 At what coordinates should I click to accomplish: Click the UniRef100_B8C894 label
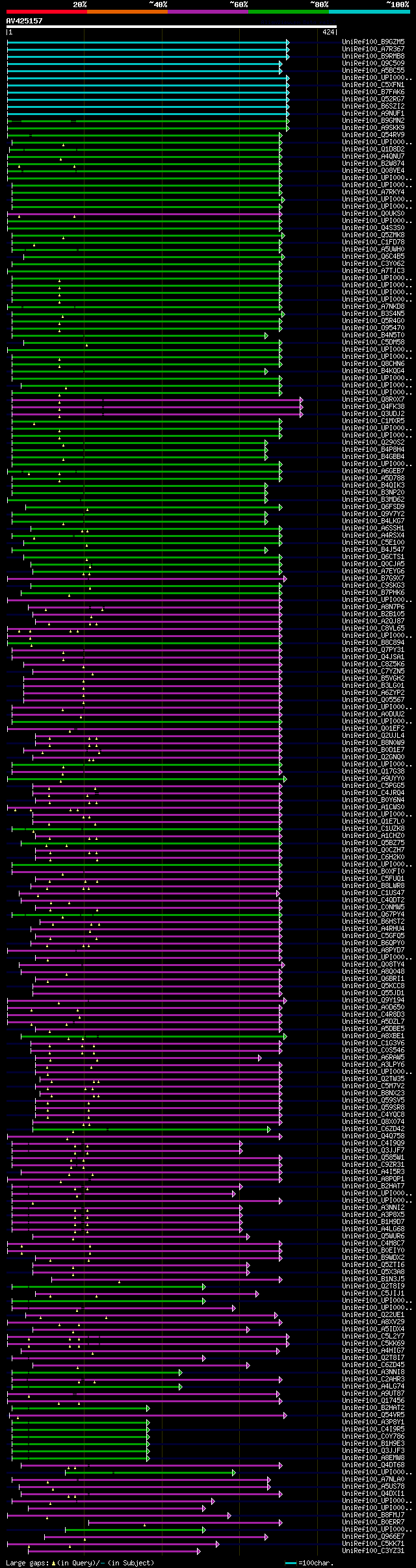[x=373, y=643]
